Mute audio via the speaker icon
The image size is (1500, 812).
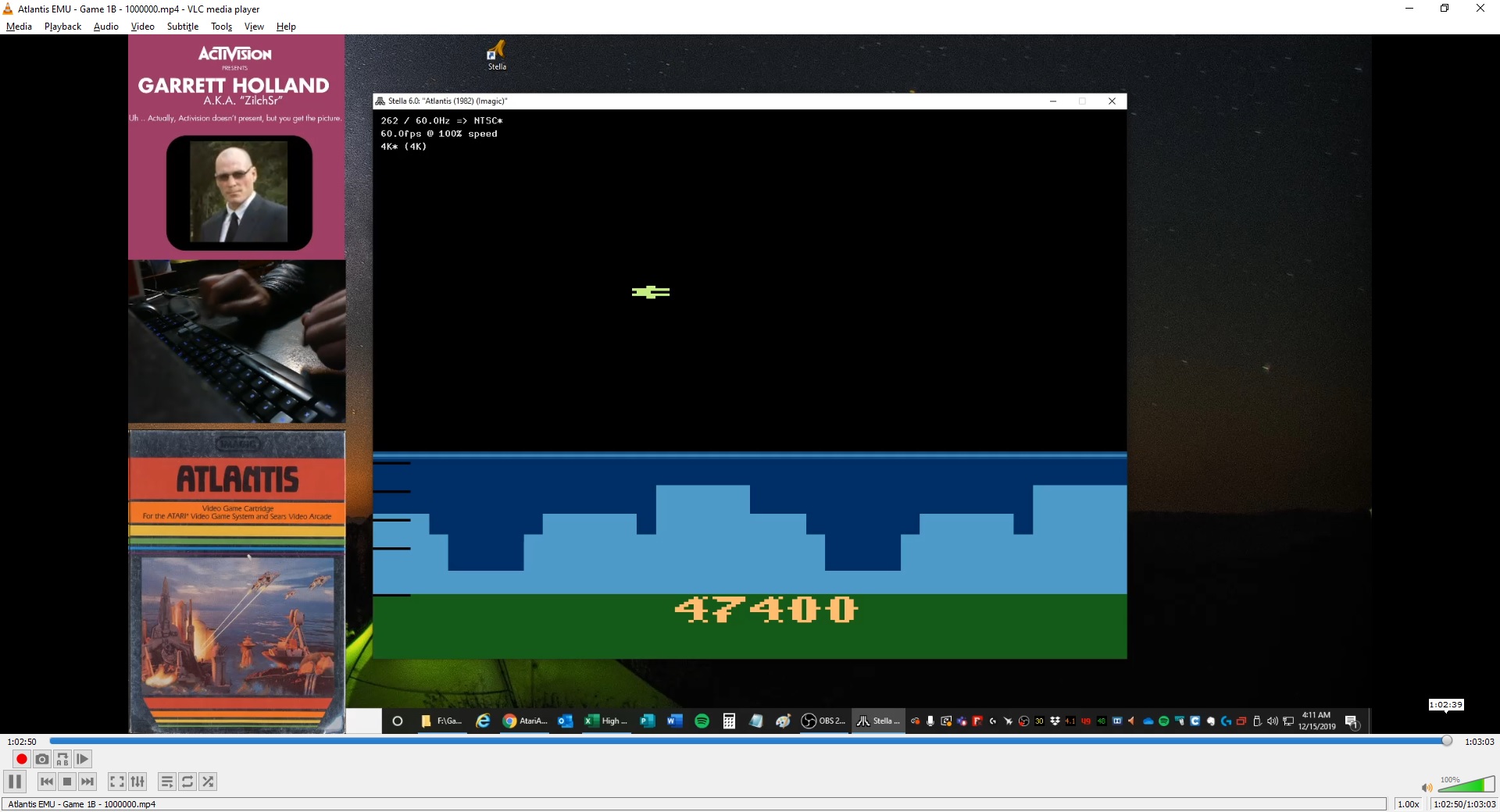1427,787
